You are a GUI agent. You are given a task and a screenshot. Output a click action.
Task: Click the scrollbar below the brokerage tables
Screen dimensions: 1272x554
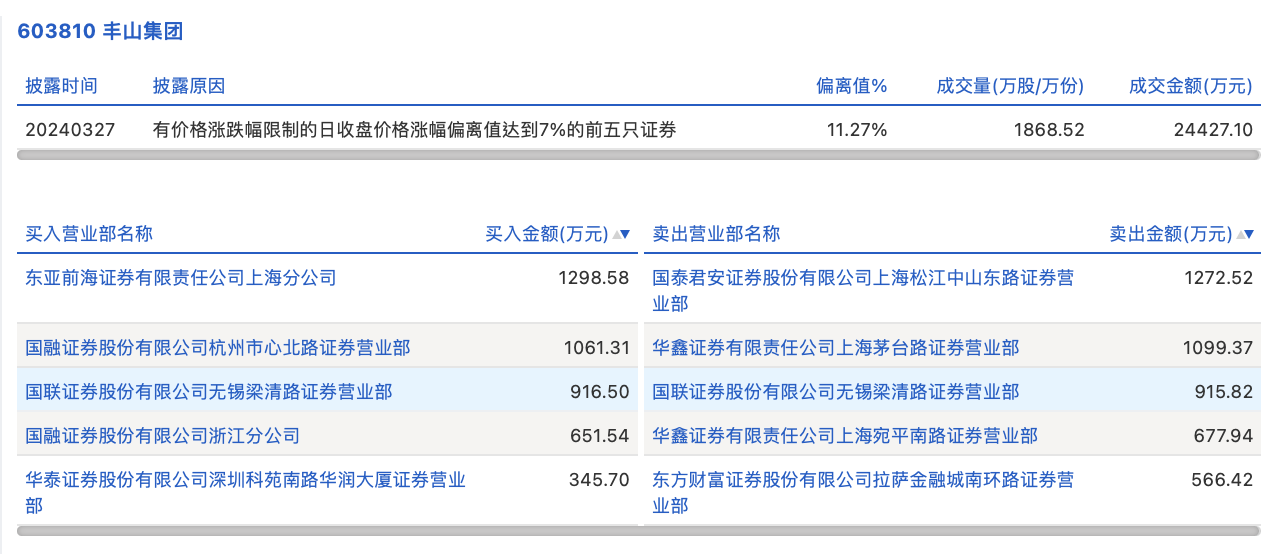638,531
